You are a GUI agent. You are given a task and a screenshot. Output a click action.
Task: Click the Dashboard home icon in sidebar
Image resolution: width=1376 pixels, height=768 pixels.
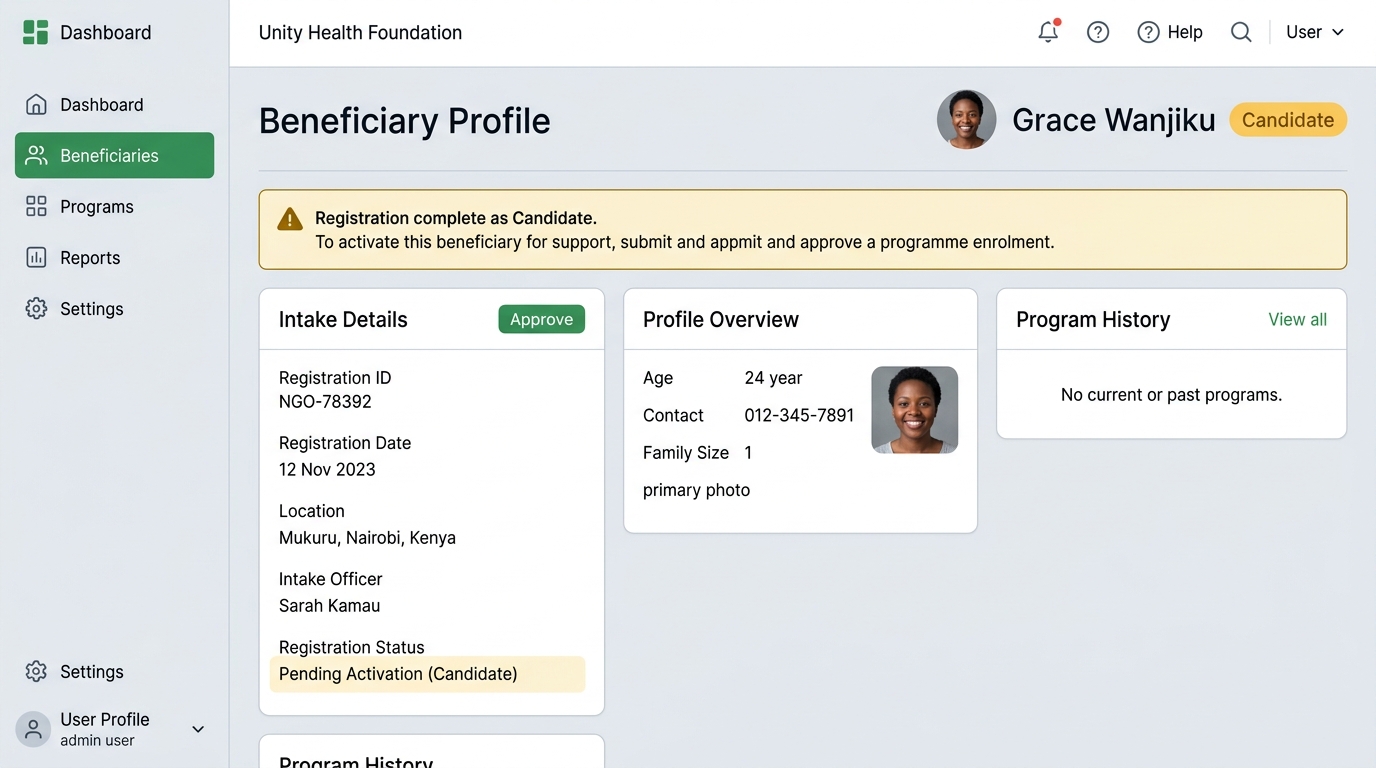tap(36, 105)
